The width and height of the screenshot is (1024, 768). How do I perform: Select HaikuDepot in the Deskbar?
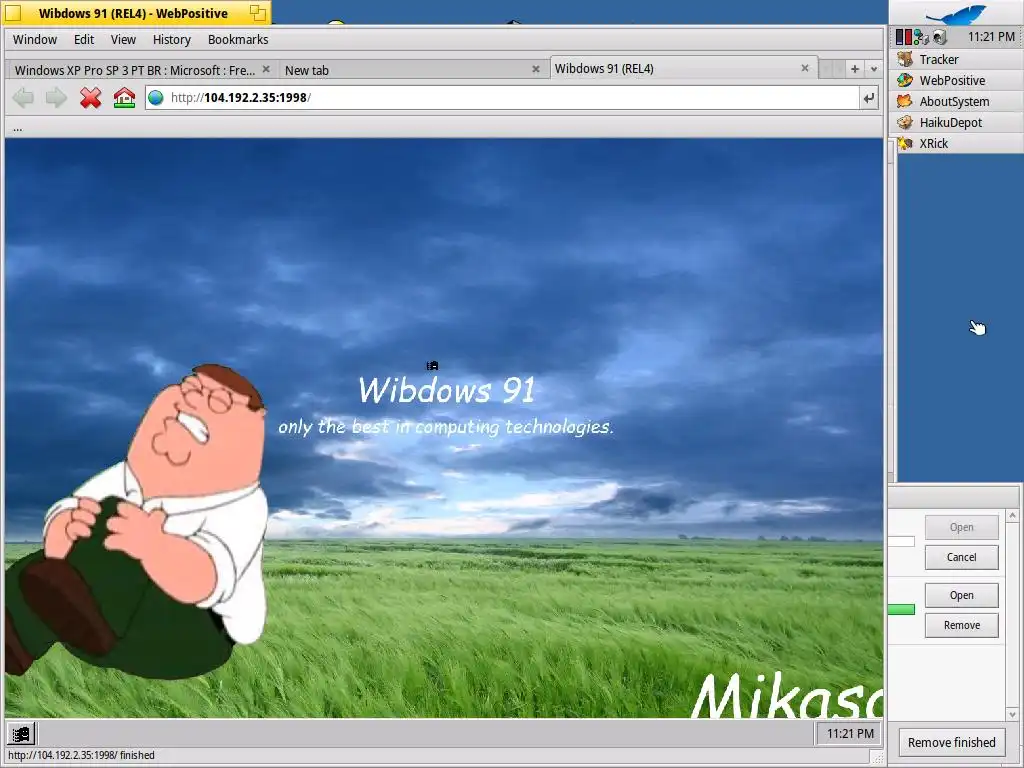[957, 122]
